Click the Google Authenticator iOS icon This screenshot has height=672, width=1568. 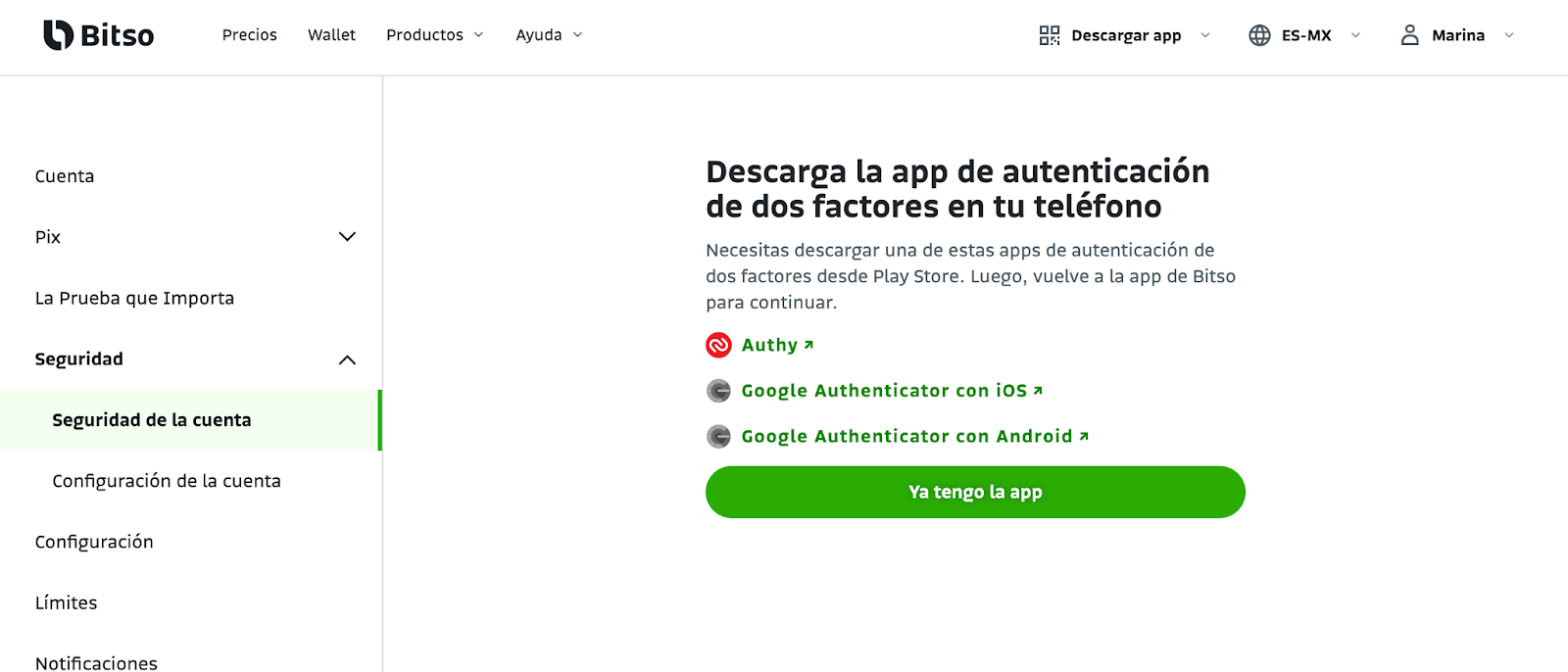[718, 391]
